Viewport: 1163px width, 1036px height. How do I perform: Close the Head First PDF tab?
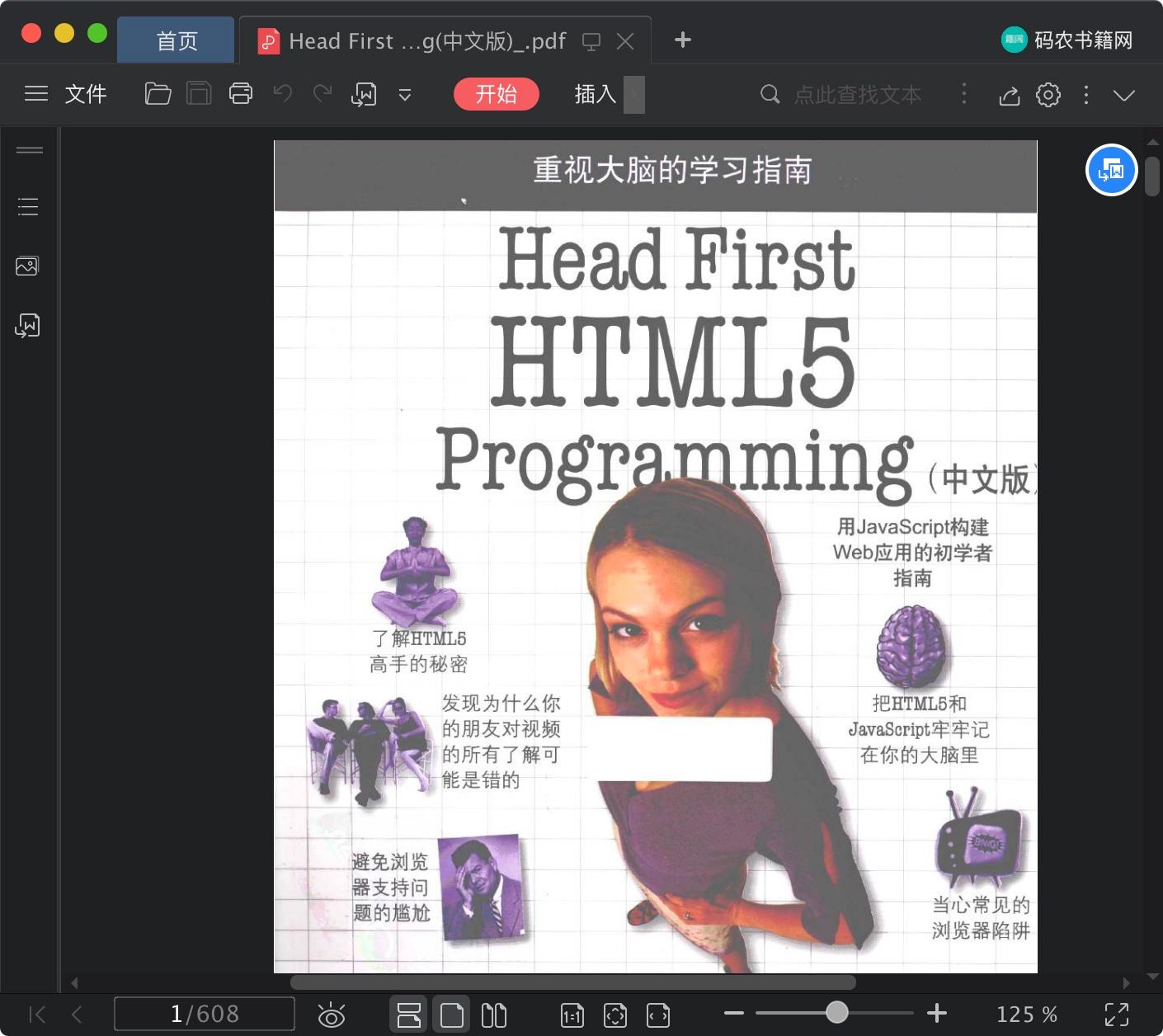[x=626, y=41]
